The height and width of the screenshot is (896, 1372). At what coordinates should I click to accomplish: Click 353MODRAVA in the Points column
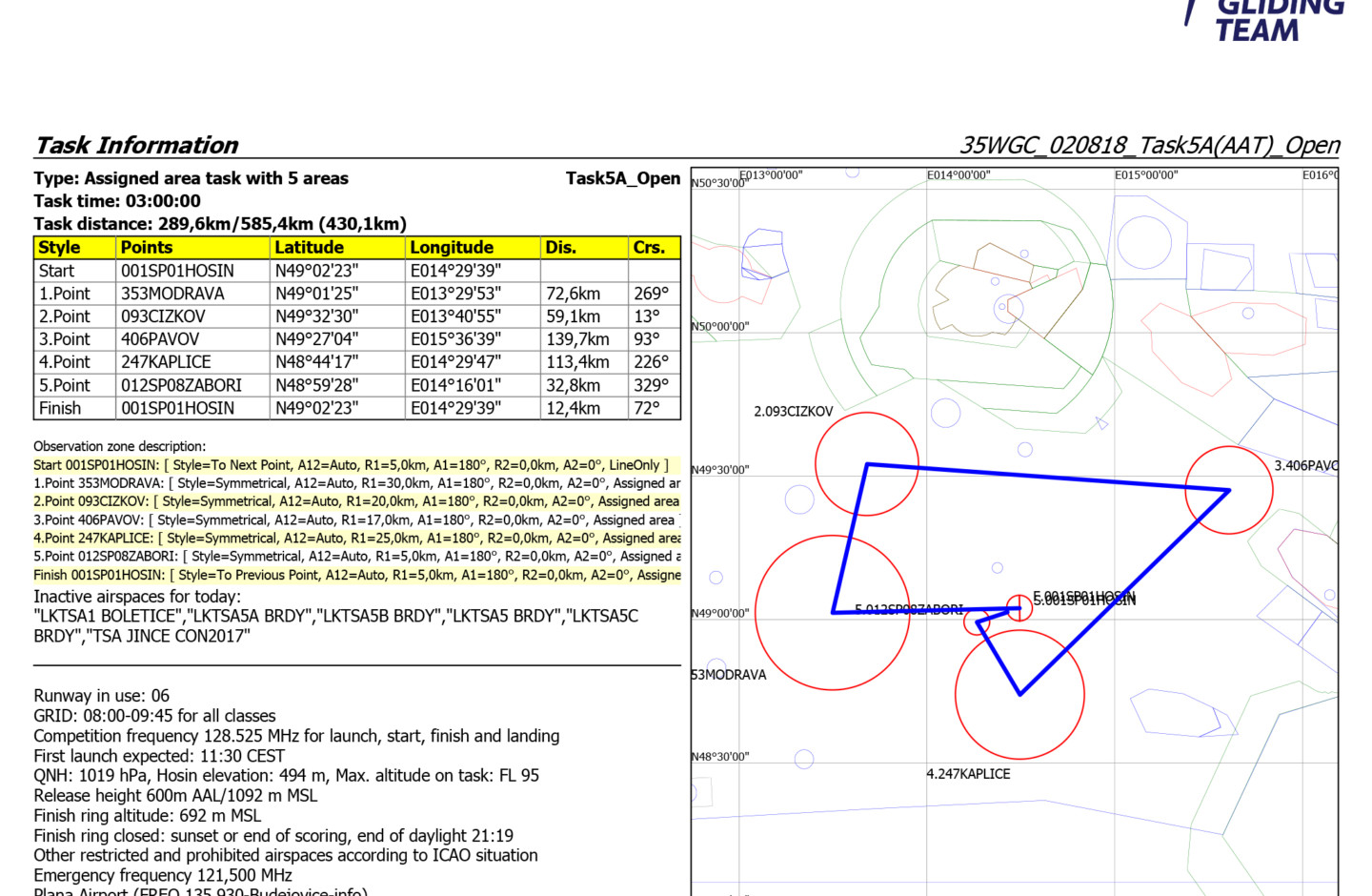(172, 294)
